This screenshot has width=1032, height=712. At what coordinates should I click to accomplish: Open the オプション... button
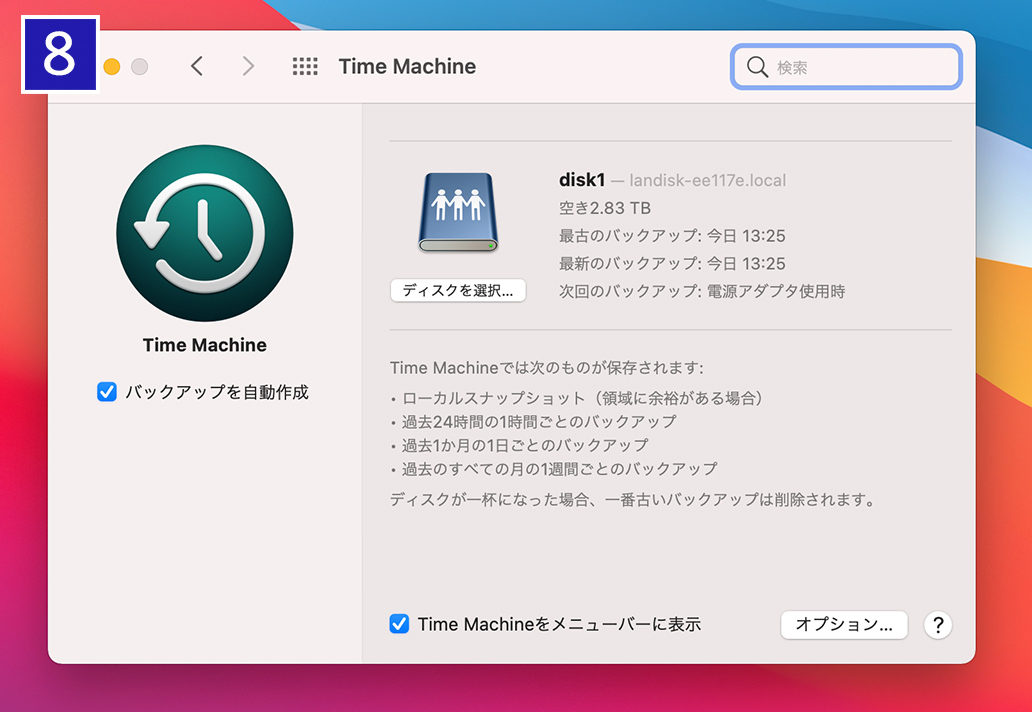844,624
